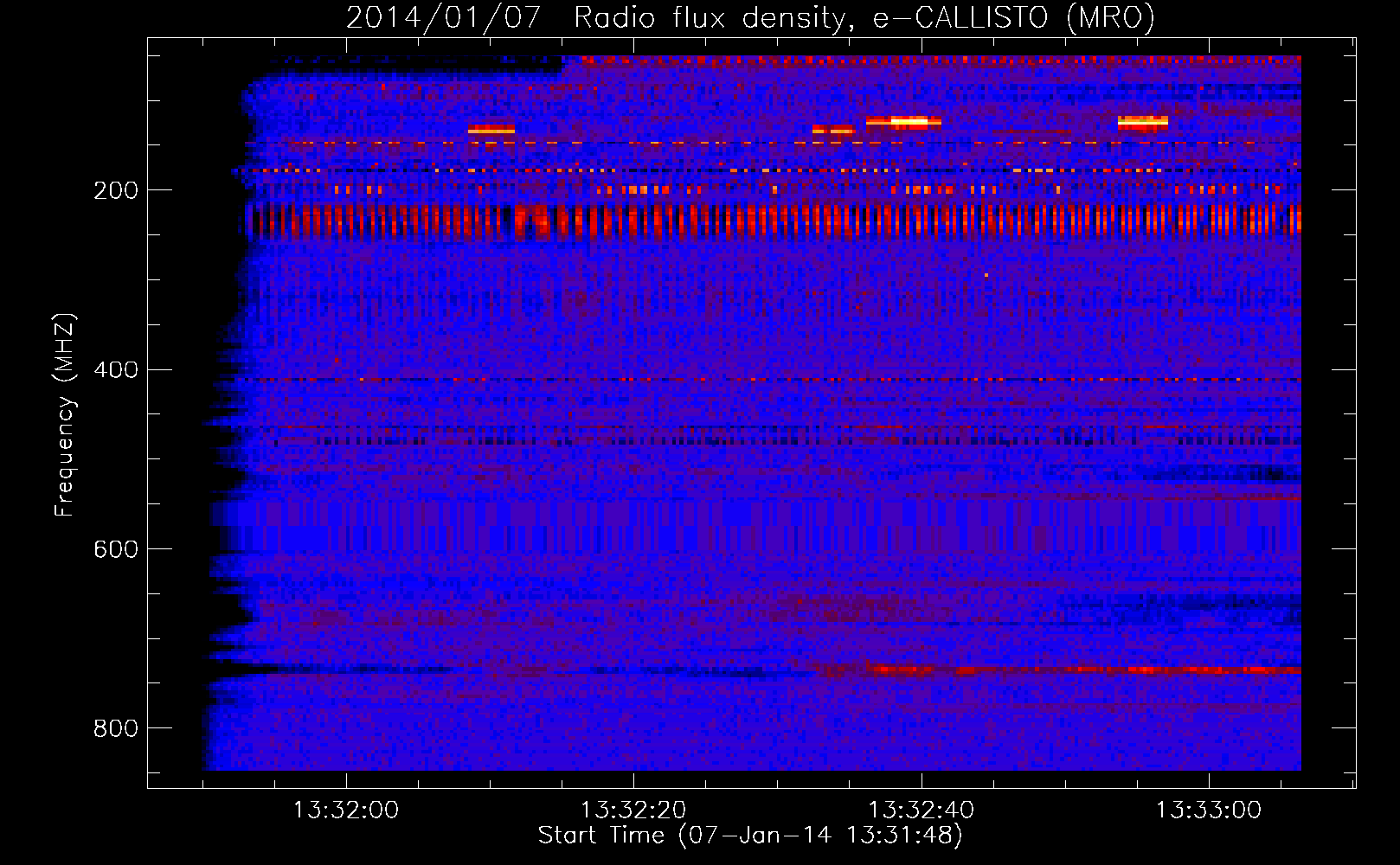Click the 800 frequency tick label
This screenshot has width=1400, height=865.
[116, 729]
